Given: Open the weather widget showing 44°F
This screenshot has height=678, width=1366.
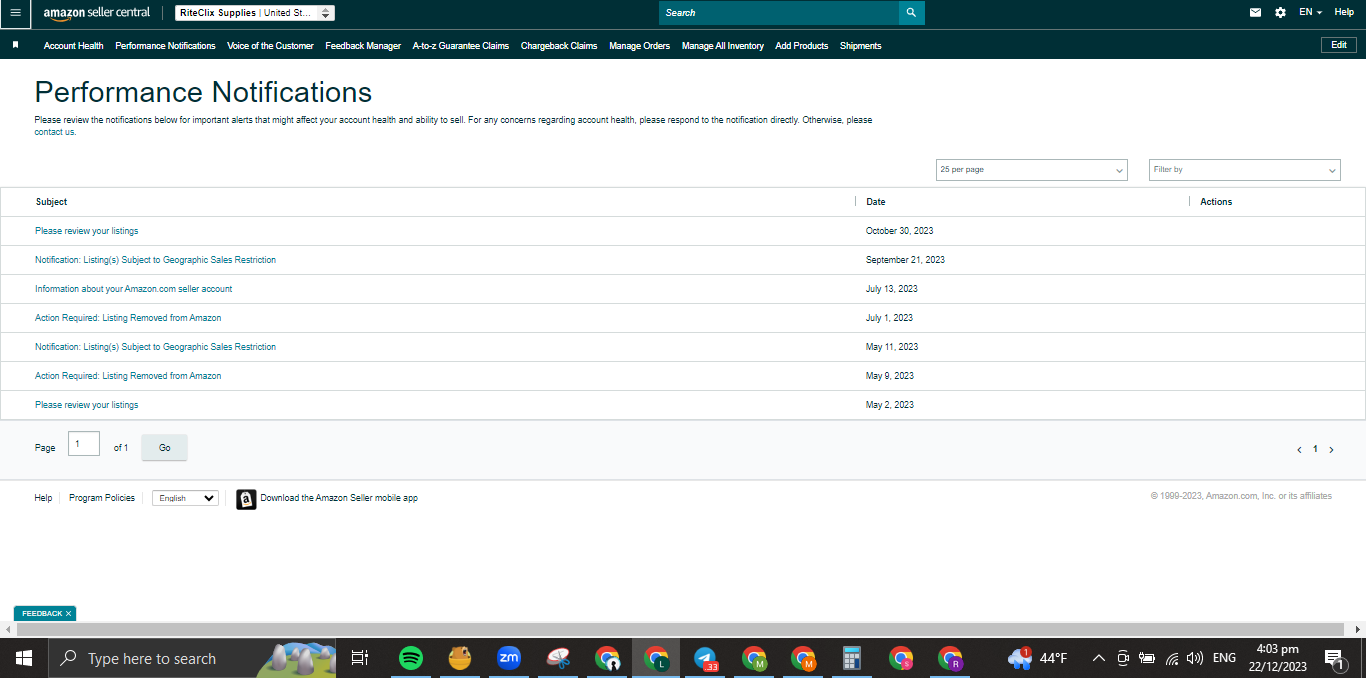Looking at the screenshot, I should click(1037, 658).
